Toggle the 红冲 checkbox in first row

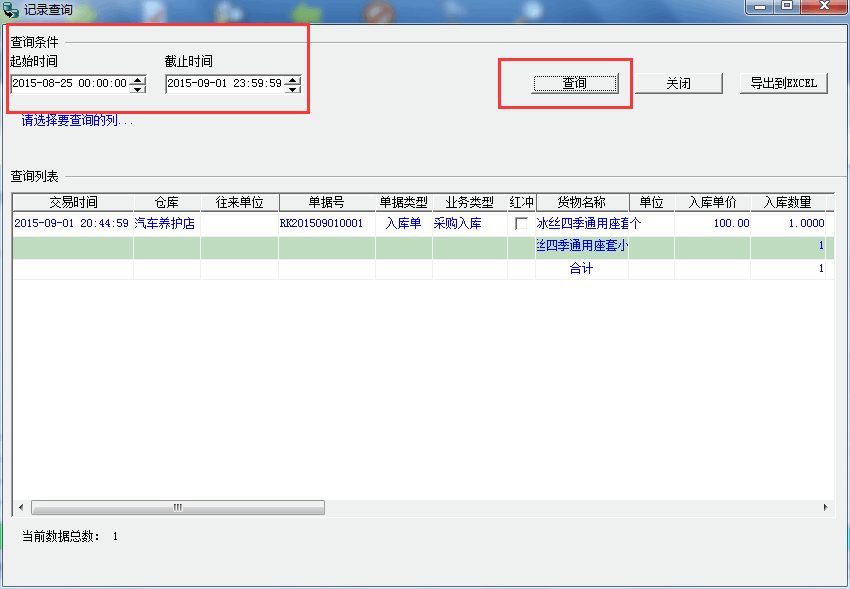(521, 223)
